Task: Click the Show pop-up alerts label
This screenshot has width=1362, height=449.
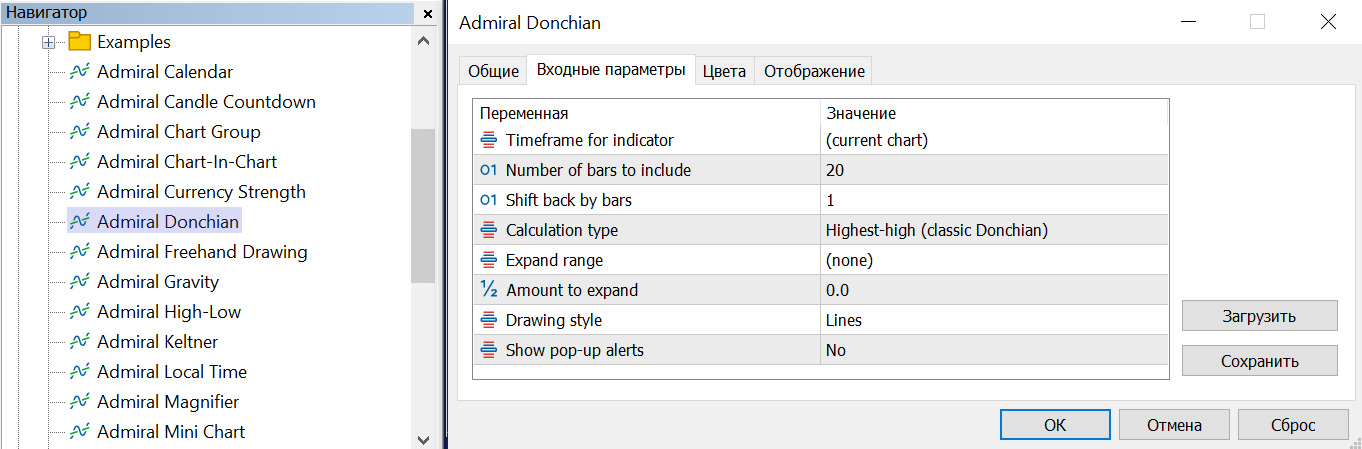Action: click(575, 350)
